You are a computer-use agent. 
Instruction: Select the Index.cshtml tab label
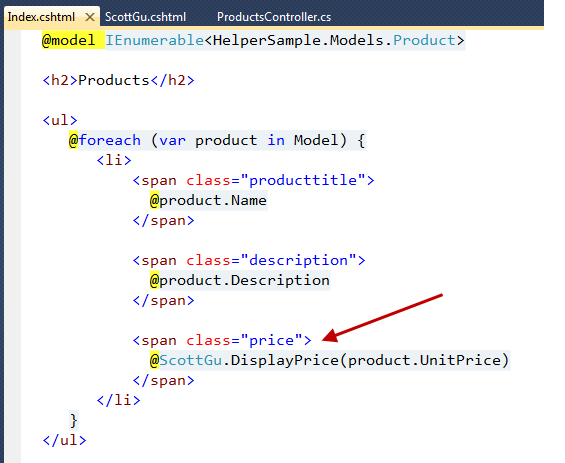click(41, 17)
